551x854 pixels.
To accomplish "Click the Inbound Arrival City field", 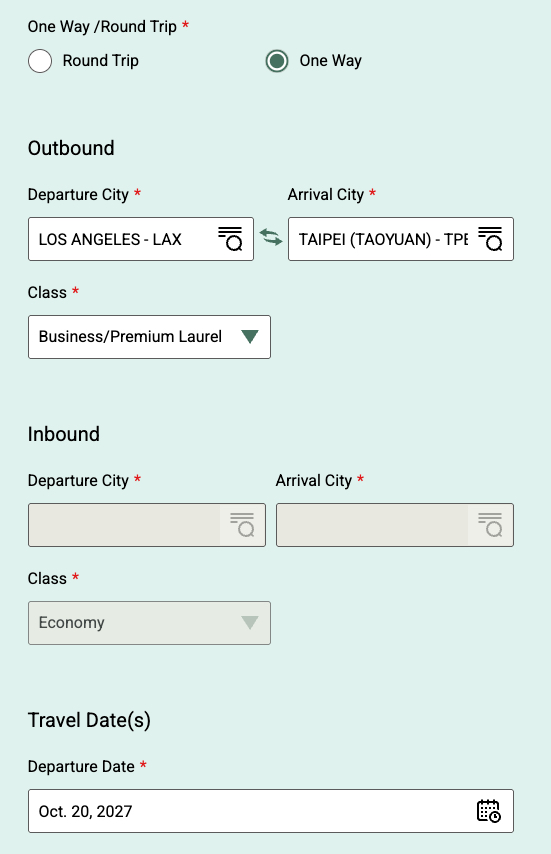I will 395,525.
